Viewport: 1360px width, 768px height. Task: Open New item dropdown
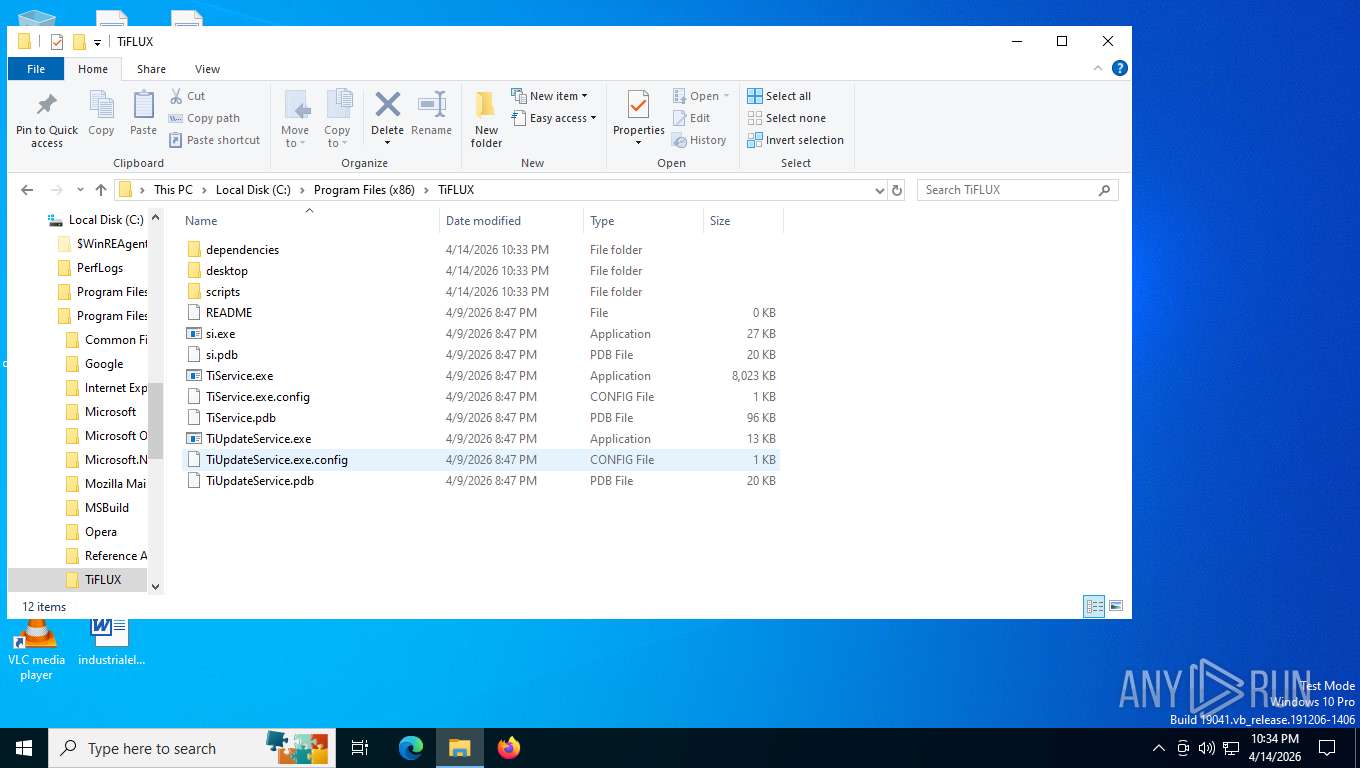pos(549,96)
